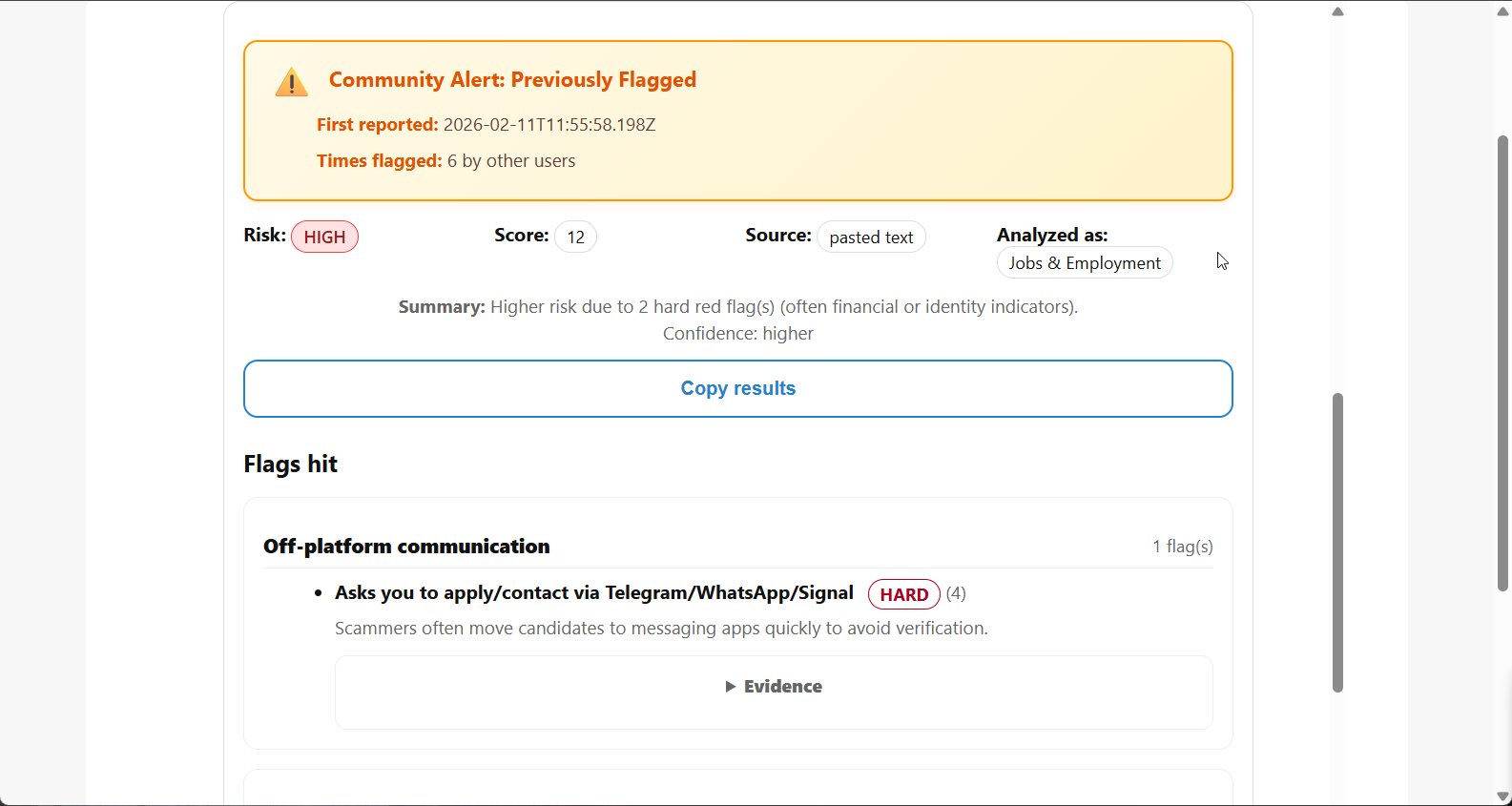Click the inner page scrollbar thumb
1512x806 pixels.
click(x=1337, y=542)
